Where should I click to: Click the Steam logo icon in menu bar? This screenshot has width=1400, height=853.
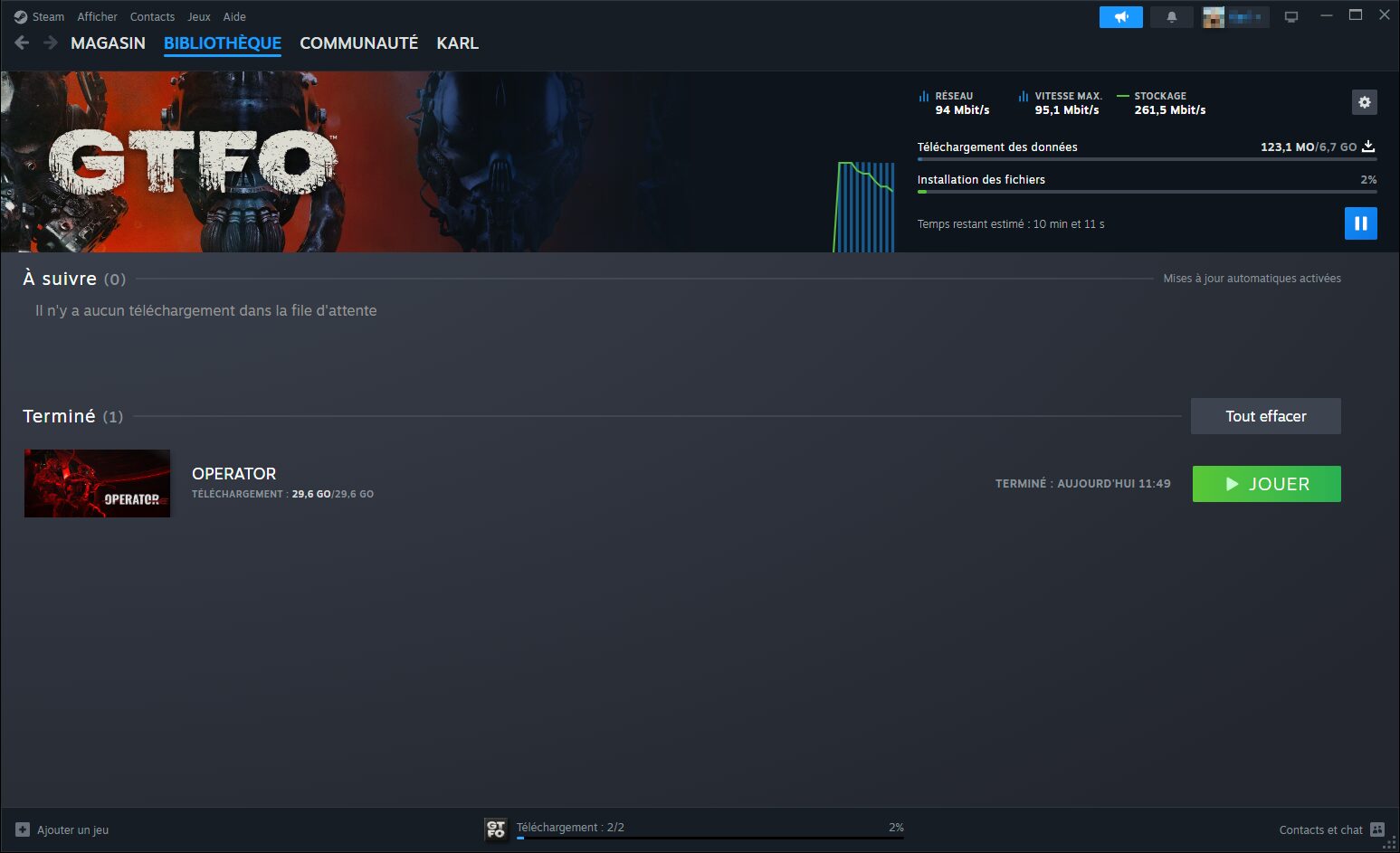[x=21, y=16]
